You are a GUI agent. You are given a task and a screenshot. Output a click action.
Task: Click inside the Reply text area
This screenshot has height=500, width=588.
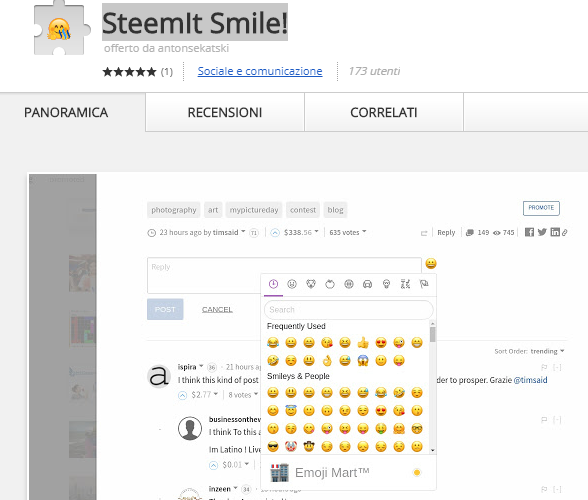click(284, 275)
